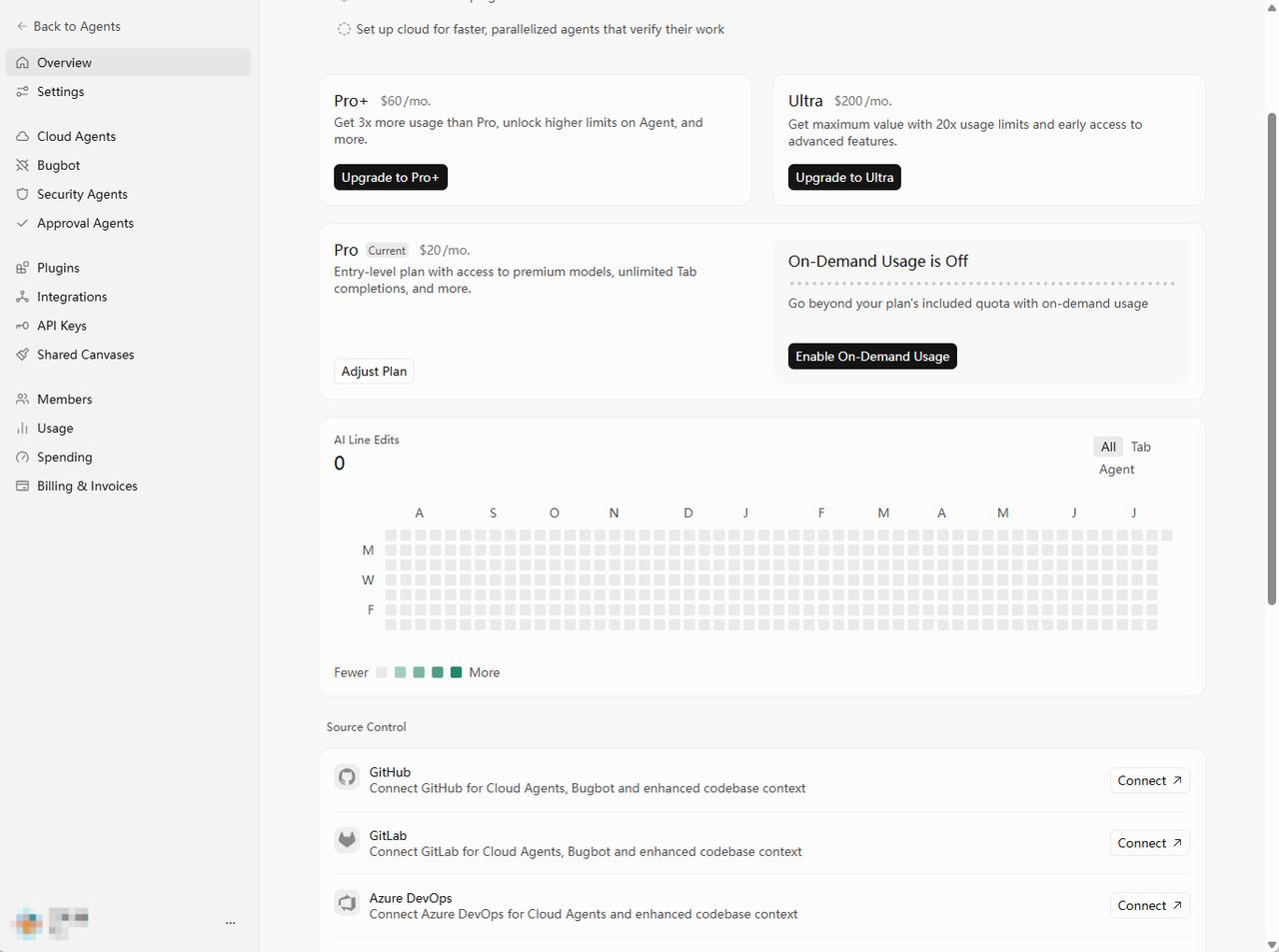Go to API Keys page
Screen dimensions: 1279x952
click(x=128, y=326)
